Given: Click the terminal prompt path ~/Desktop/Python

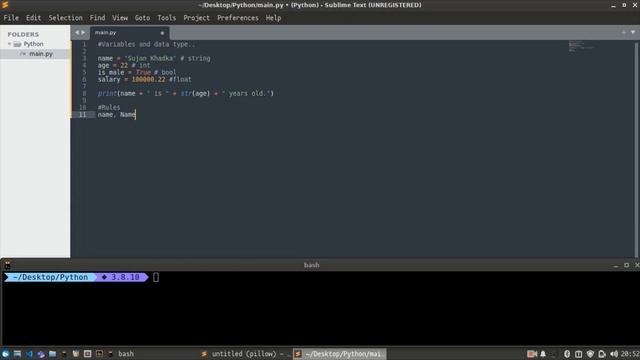Looking at the screenshot, I should (x=50, y=277).
